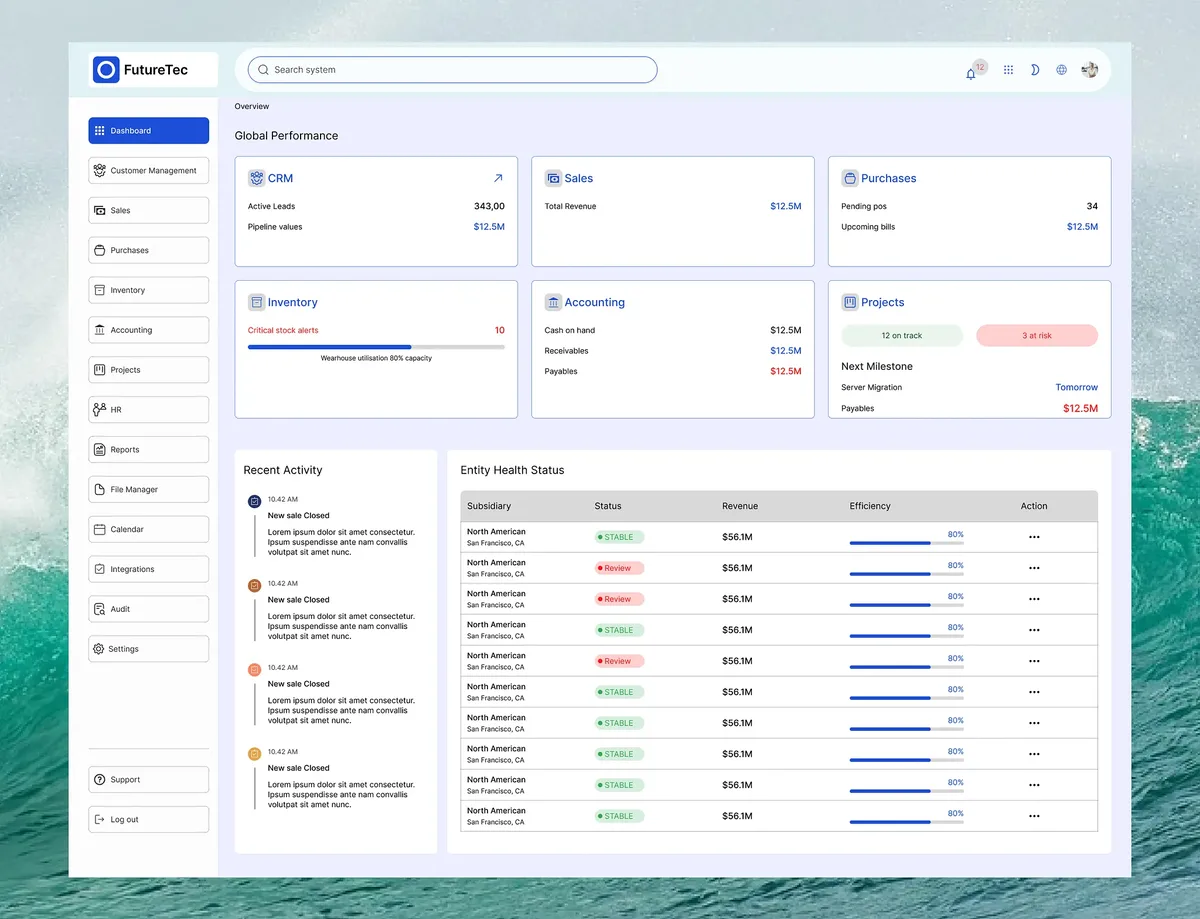Click Review badge in second table row
The width and height of the screenshot is (1200, 919).
[x=619, y=568]
